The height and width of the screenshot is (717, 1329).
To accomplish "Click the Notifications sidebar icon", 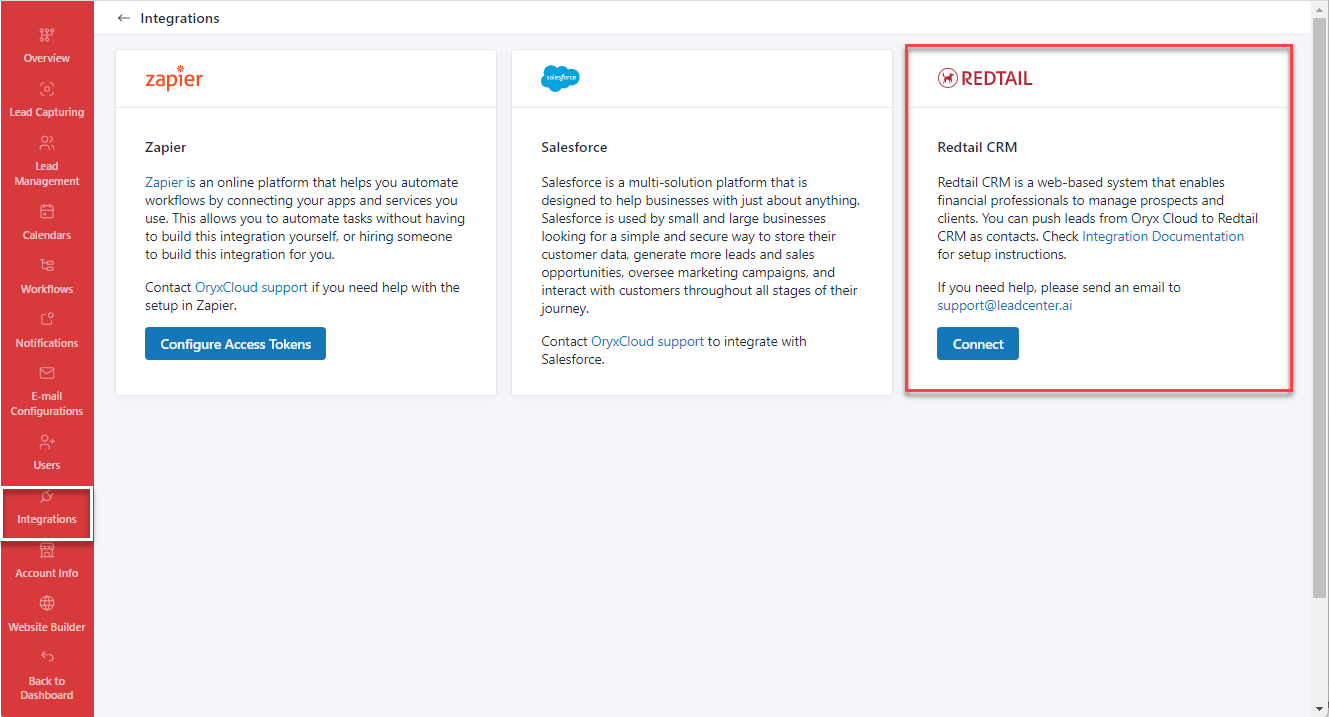I will [x=47, y=320].
